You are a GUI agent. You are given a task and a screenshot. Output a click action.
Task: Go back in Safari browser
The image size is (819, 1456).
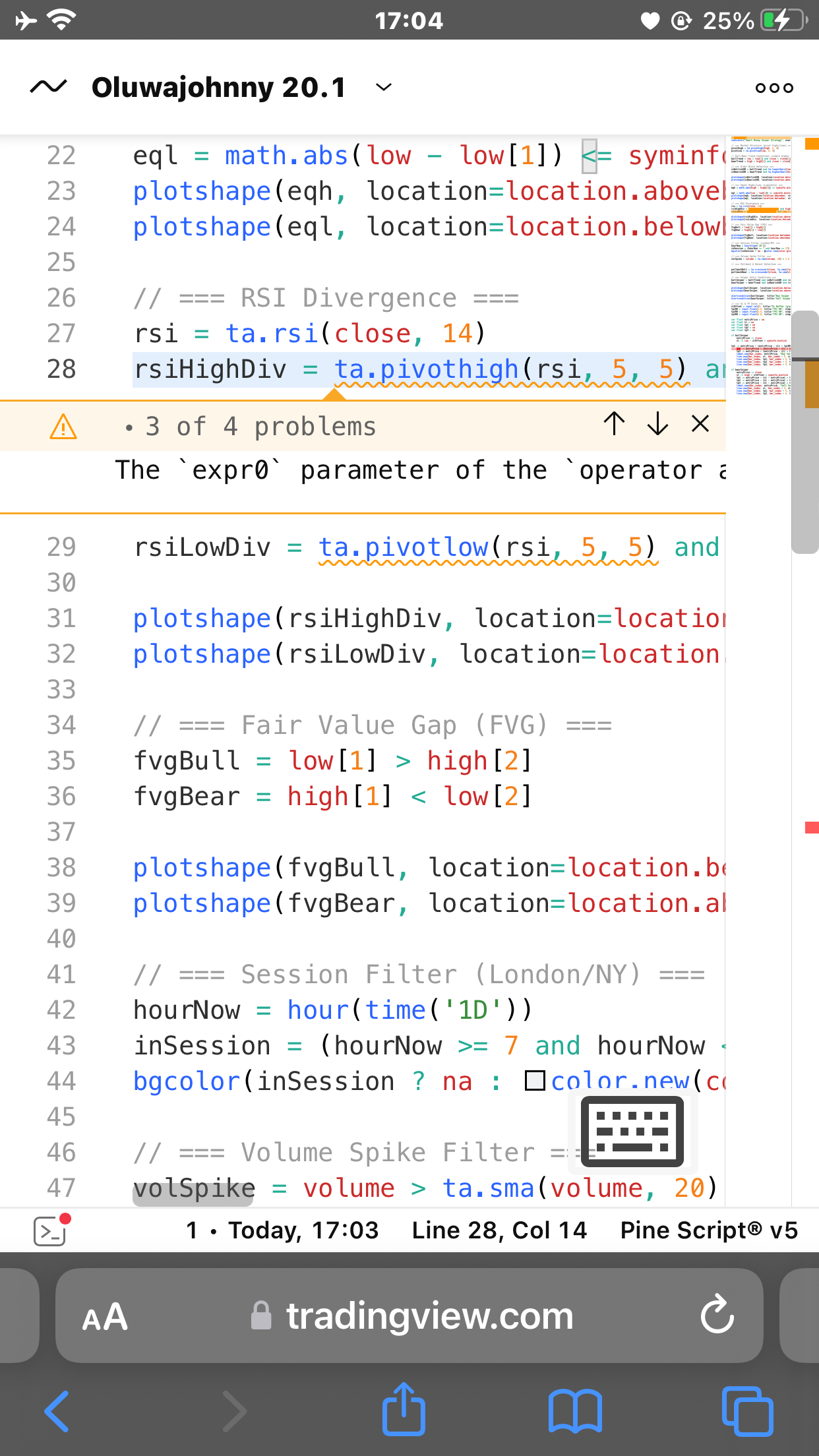pyautogui.click(x=57, y=1411)
